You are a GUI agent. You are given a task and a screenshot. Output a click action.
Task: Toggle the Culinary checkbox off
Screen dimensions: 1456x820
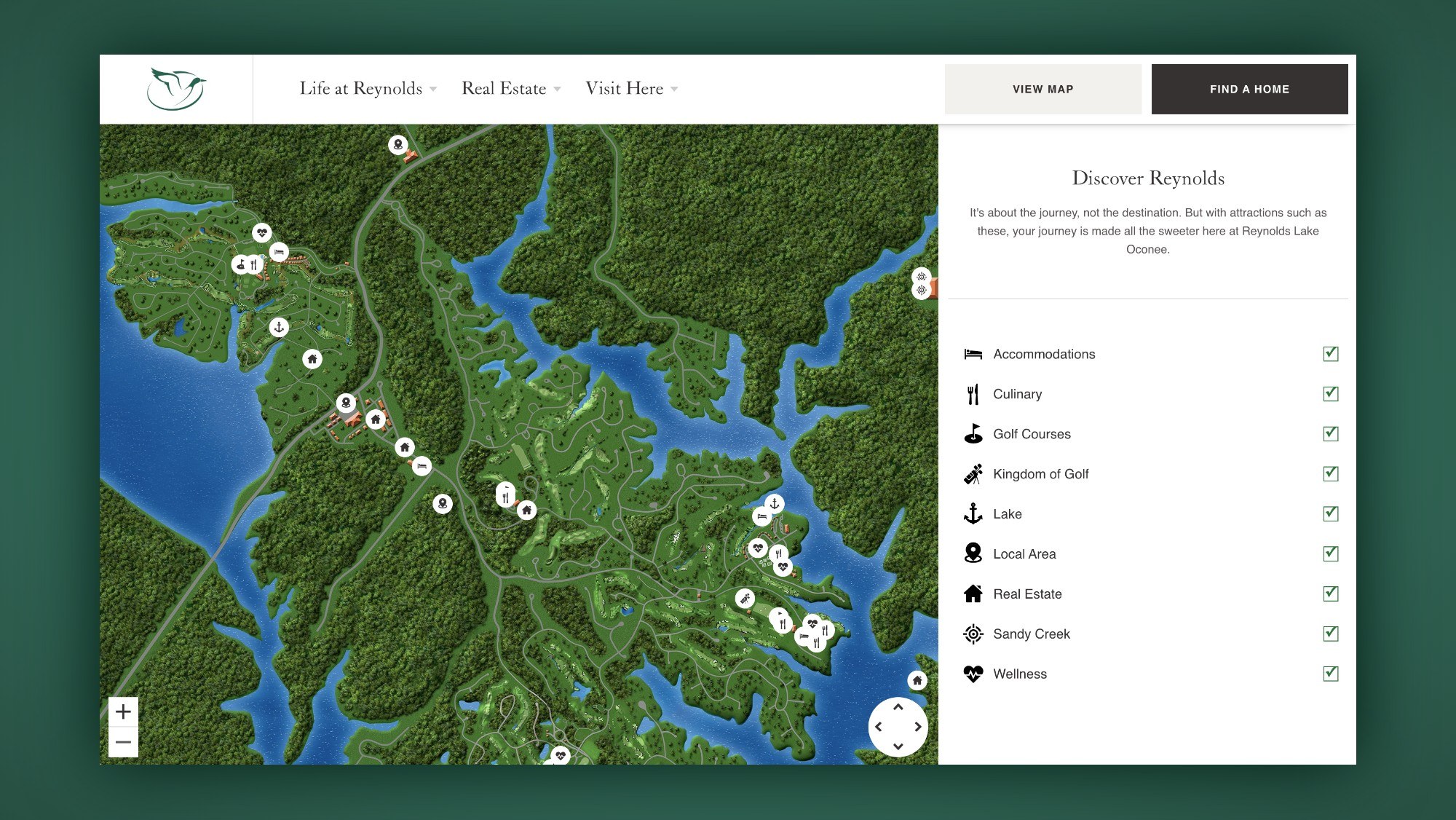point(1331,394)
